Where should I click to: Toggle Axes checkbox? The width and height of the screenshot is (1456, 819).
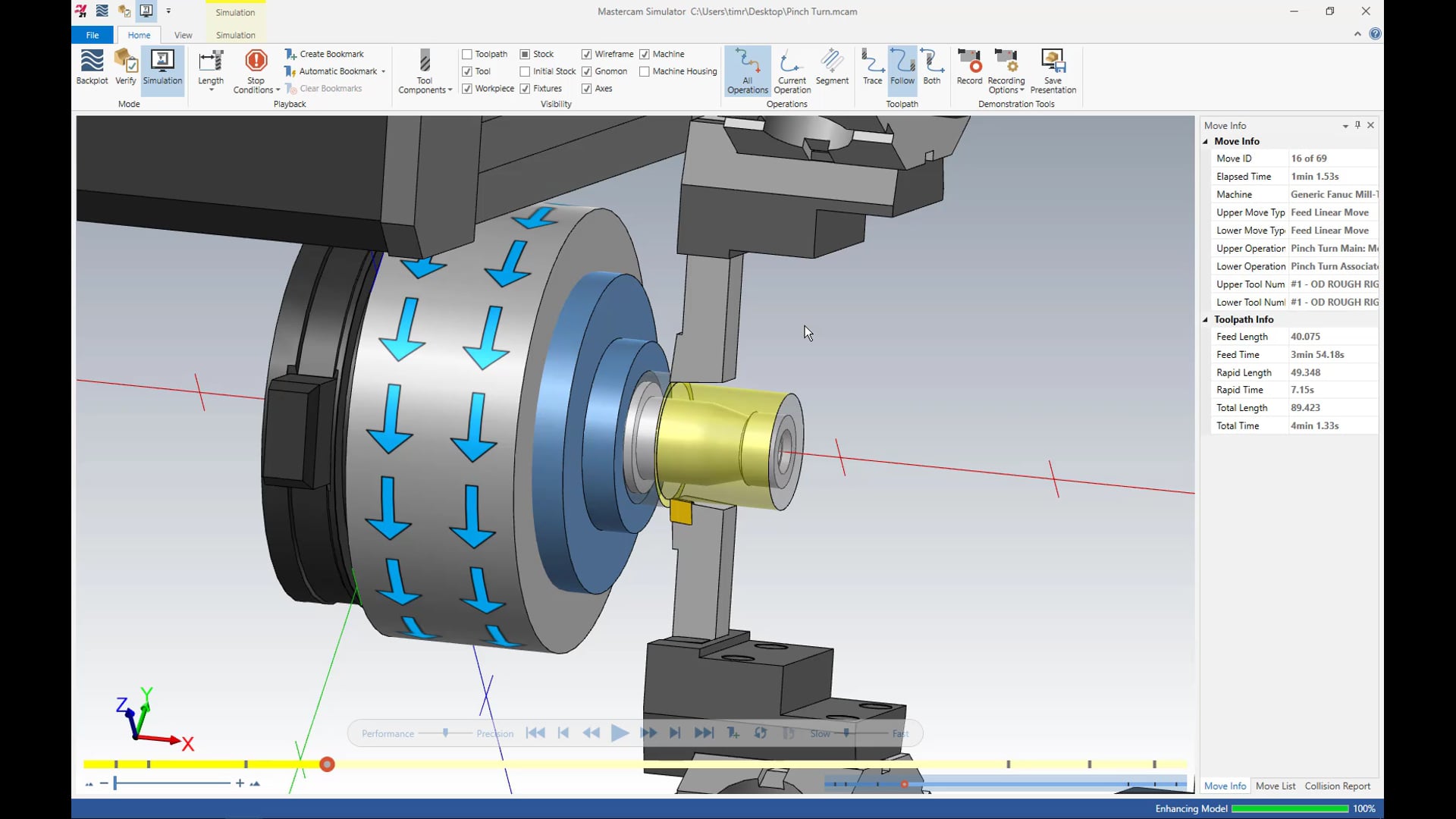[x=586, y=89]
